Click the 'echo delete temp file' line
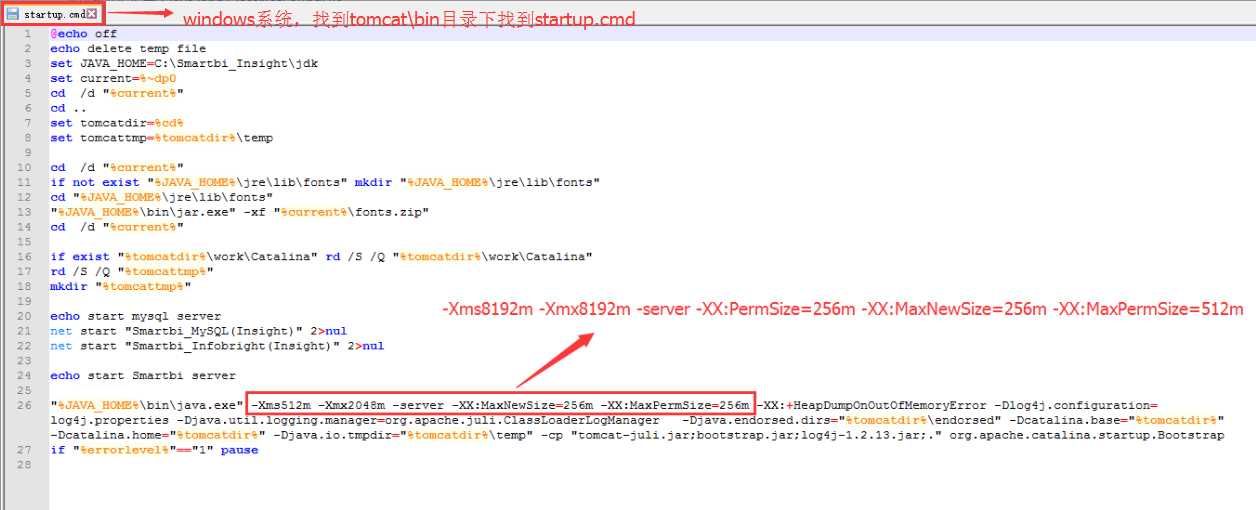The height and width of the screenshot is (510, 1256). (128, 48)
